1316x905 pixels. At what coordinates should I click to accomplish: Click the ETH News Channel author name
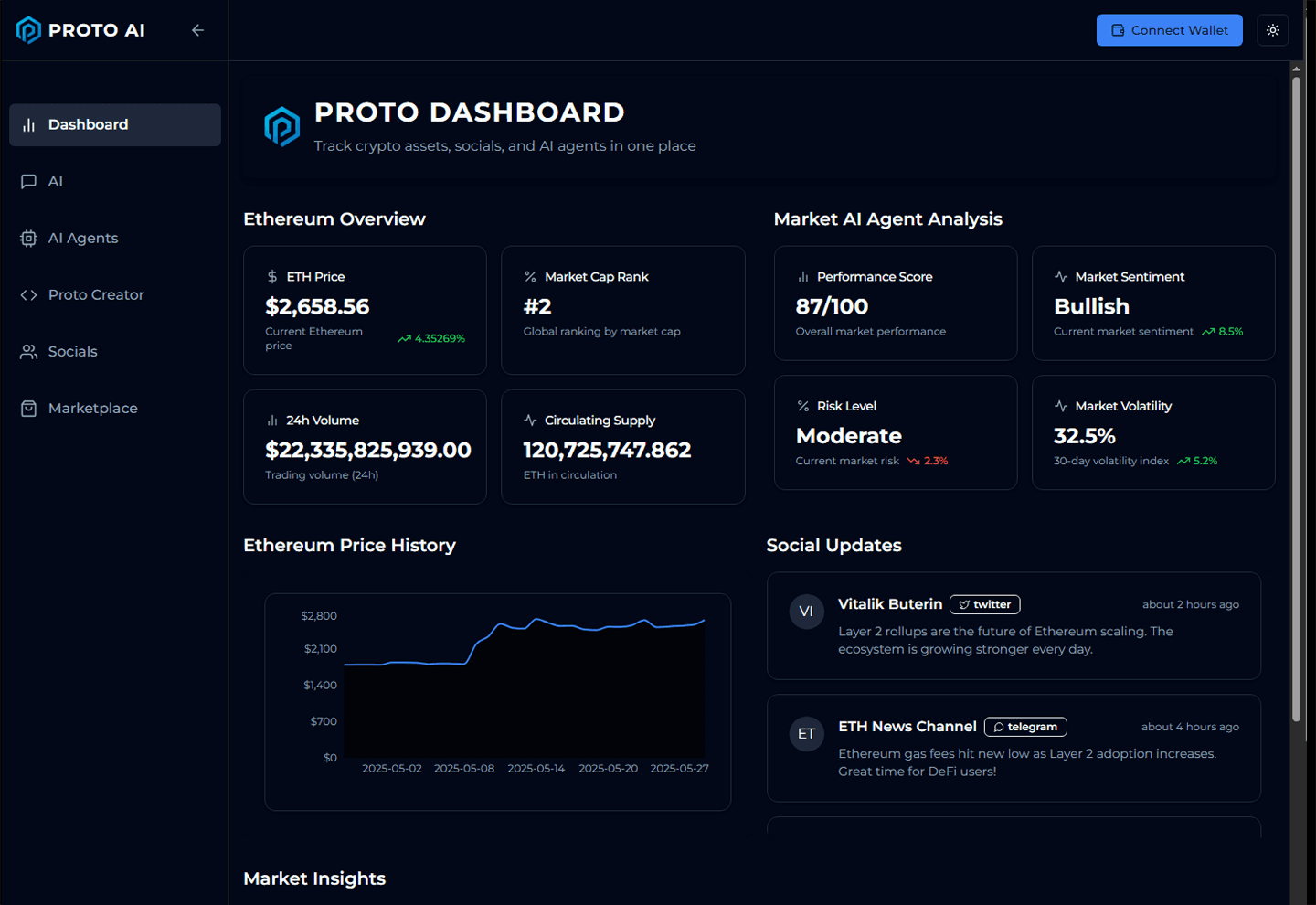pos(907,727)
